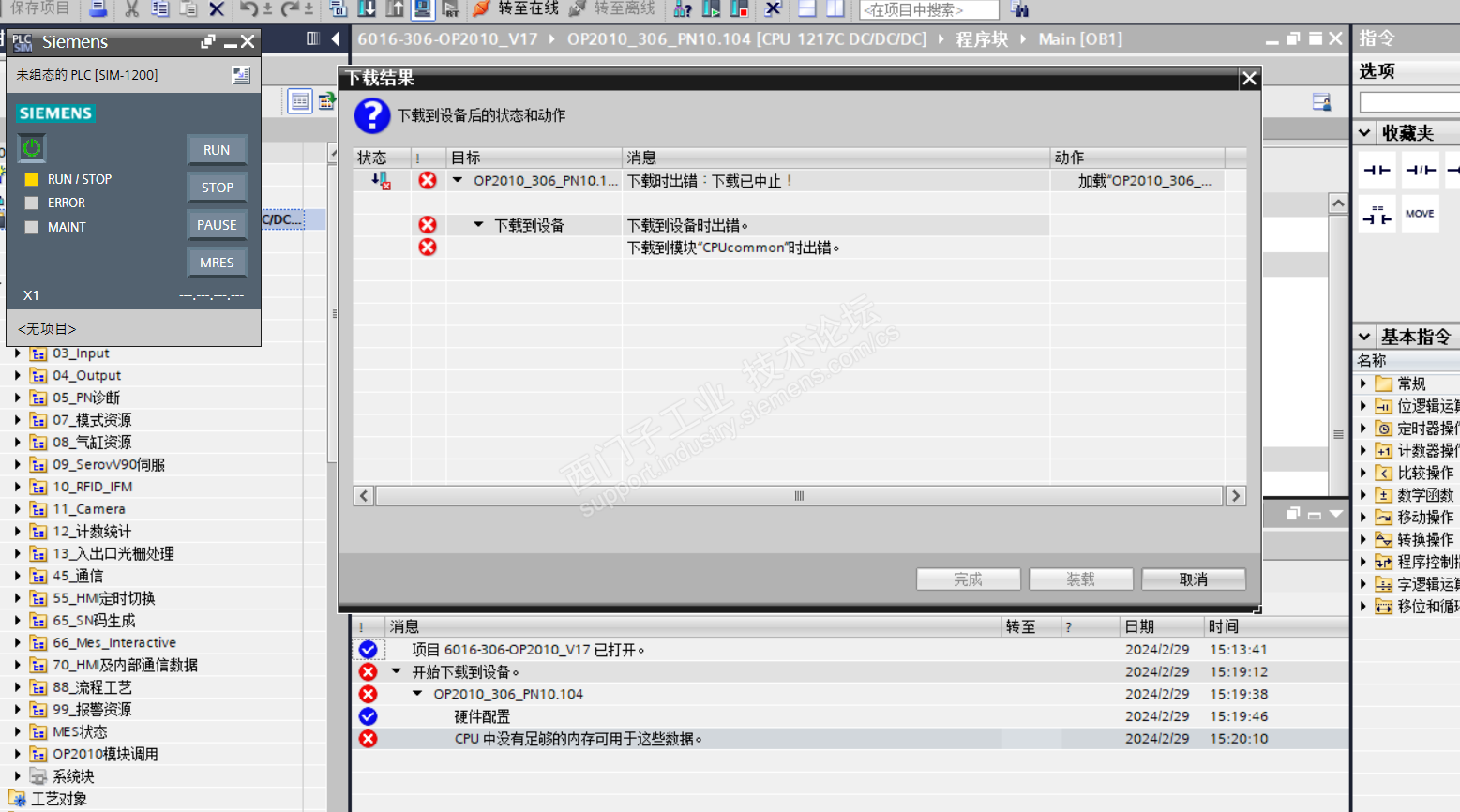Expand the 07_模式资源 folder
1460x812 pixels.
click(x=18, y=420)
